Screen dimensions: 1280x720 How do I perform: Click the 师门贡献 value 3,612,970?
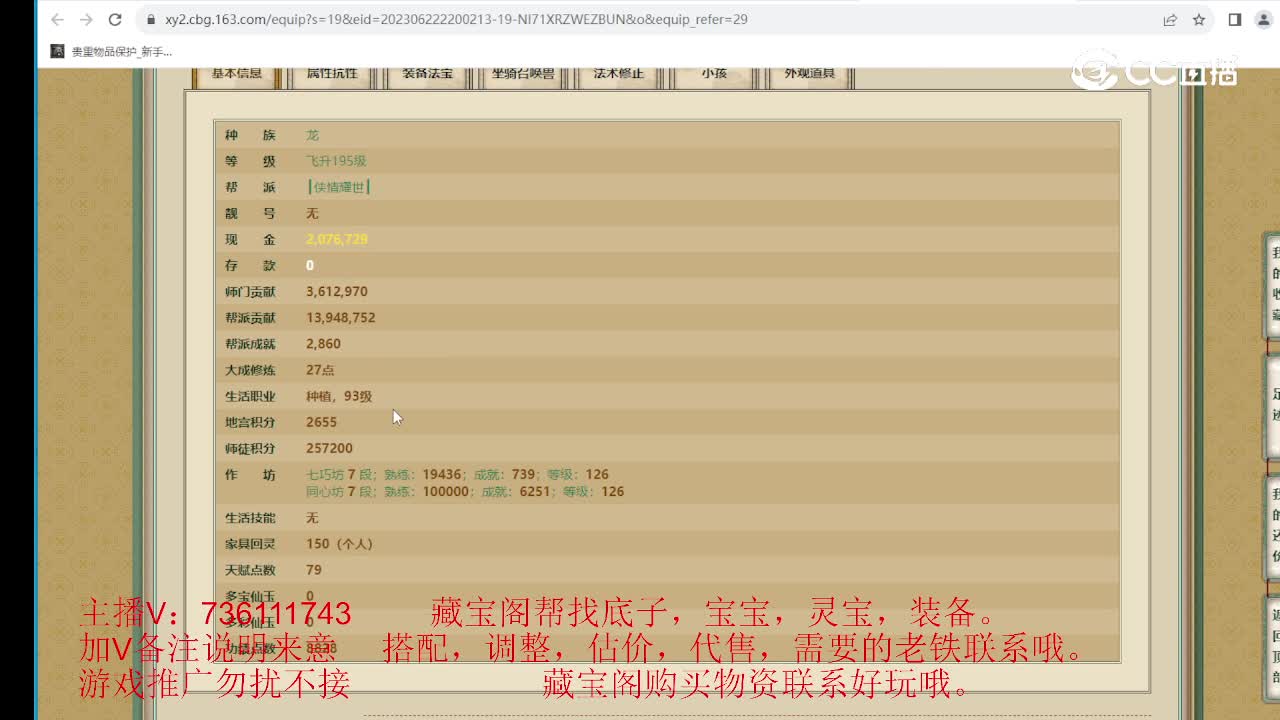337,292
